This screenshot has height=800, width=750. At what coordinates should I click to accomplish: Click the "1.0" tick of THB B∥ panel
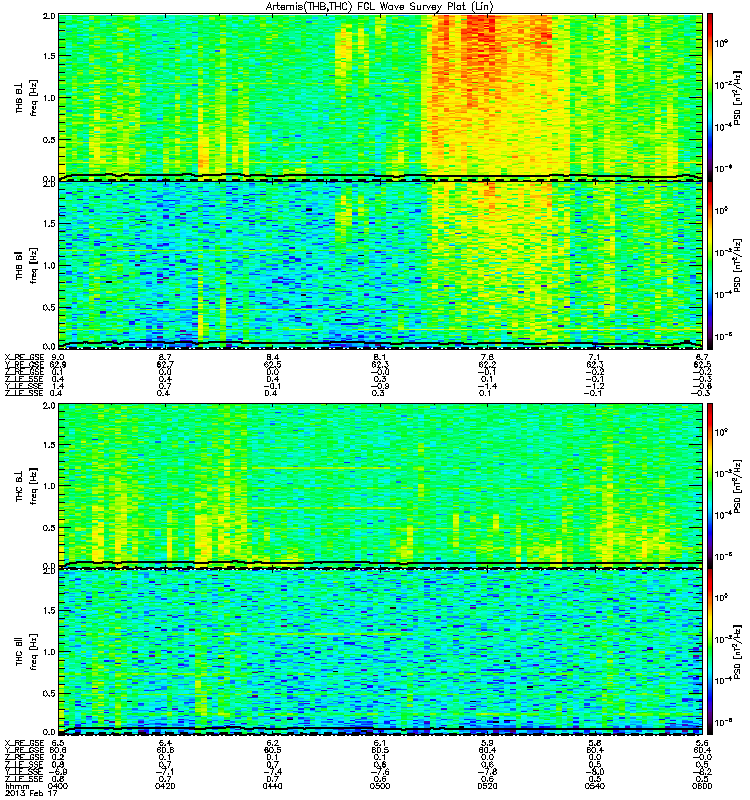pyautogui.click(x=49, y=265)
